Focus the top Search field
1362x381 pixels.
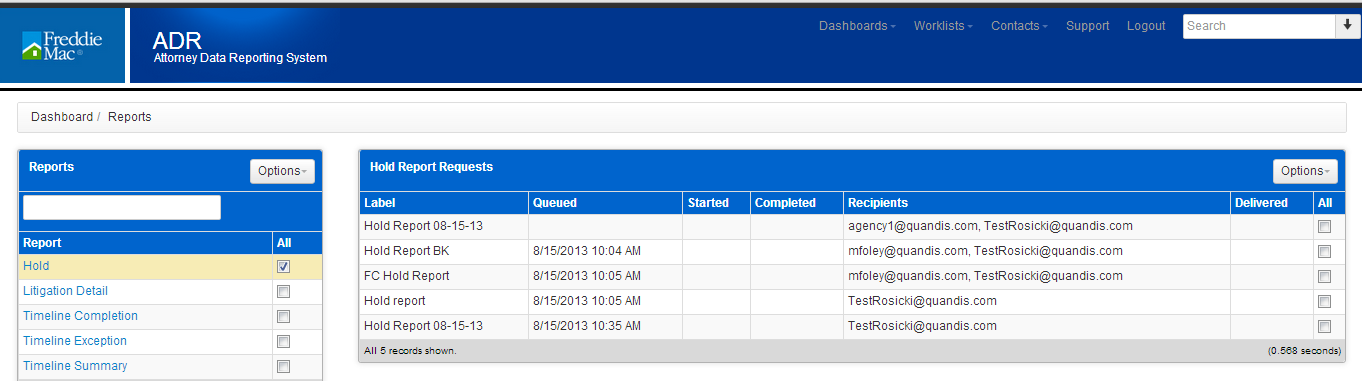tap(1258, 26)
